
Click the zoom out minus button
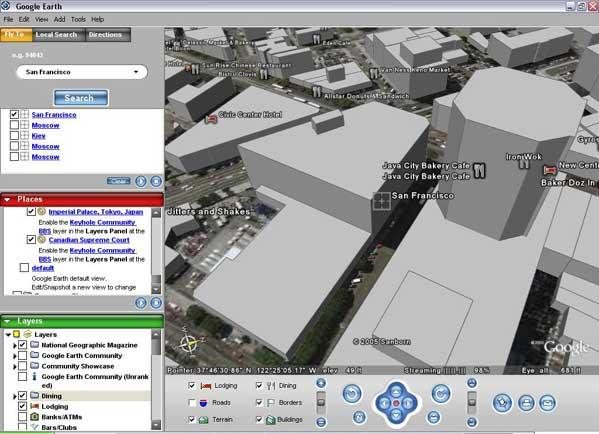(x=321, y=422)
